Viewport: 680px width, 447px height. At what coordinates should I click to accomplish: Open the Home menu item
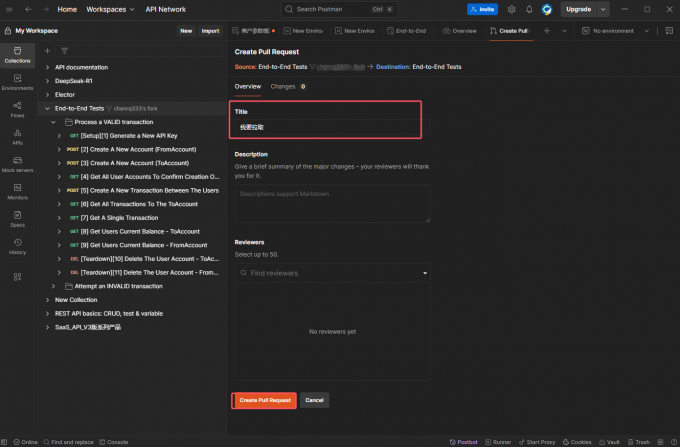[x=67, y=9]
